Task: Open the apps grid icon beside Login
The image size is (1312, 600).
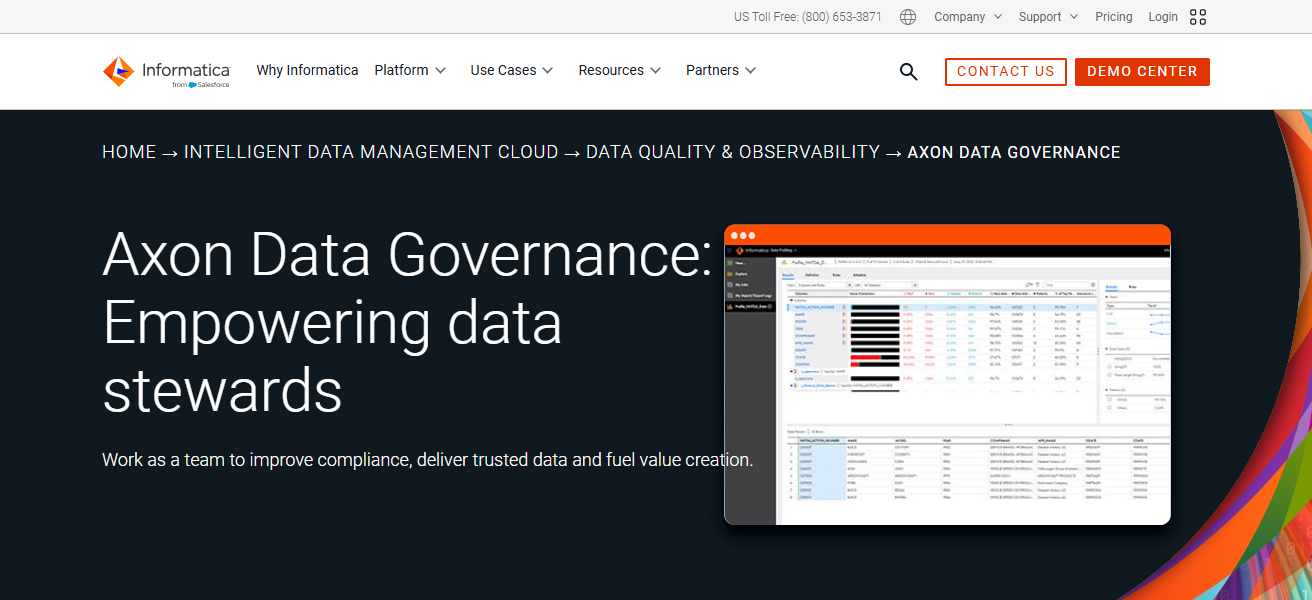Action: coord(1198,17)
